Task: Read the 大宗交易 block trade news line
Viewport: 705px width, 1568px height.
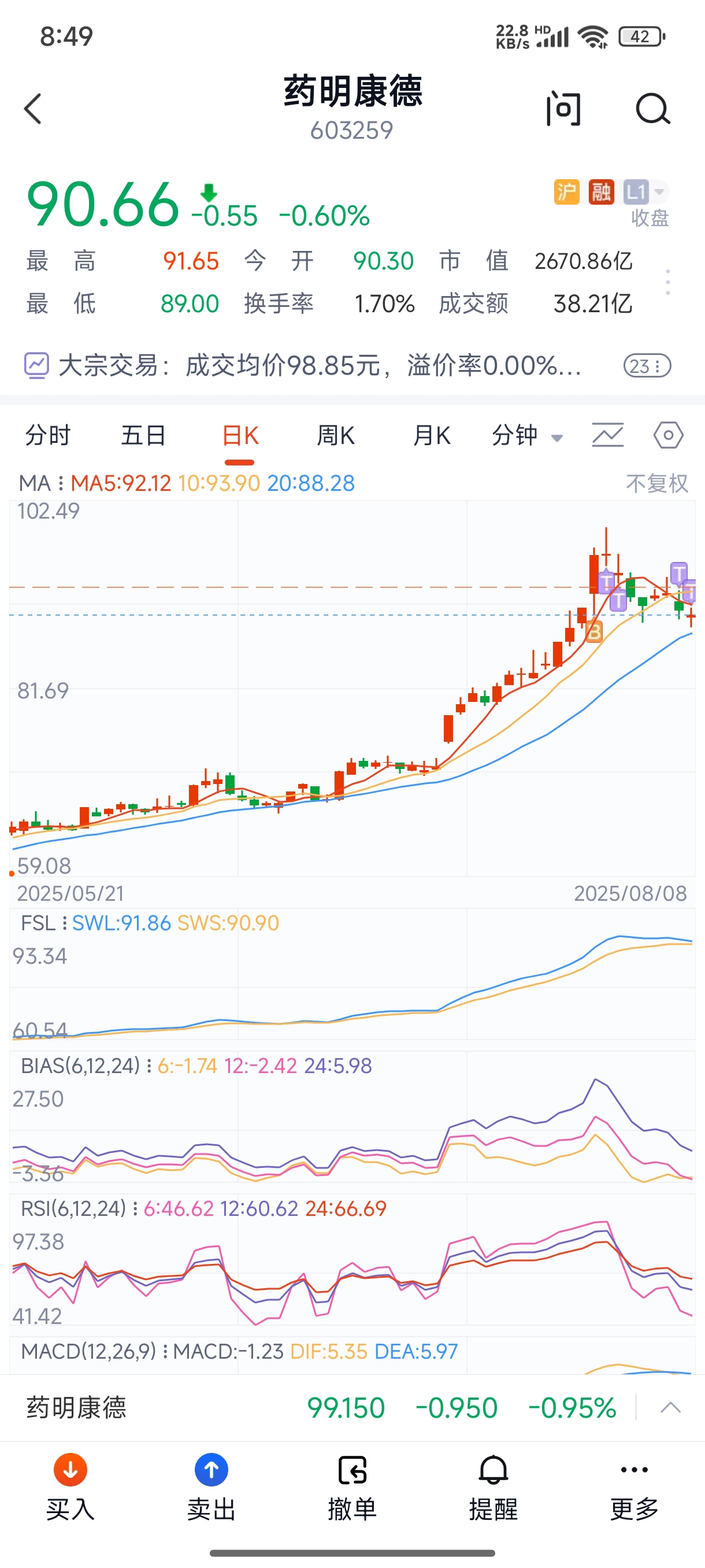Action: [320, 366]
